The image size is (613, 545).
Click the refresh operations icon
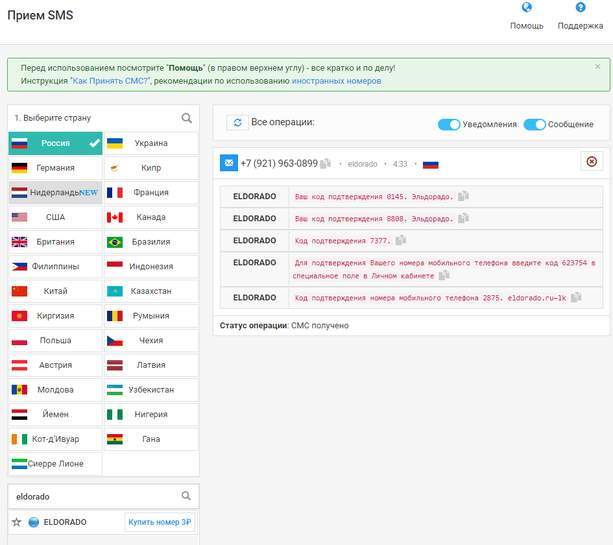coord(237,123)
